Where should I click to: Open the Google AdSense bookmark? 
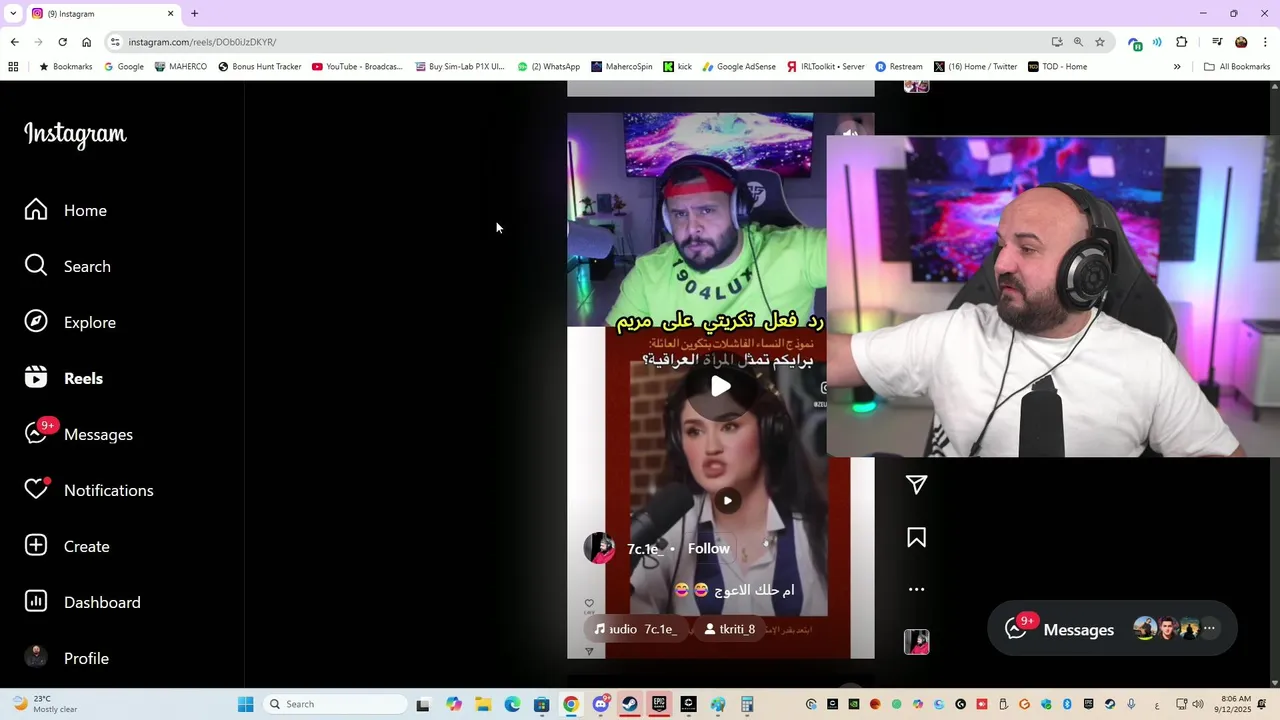[x=739, y=67]
